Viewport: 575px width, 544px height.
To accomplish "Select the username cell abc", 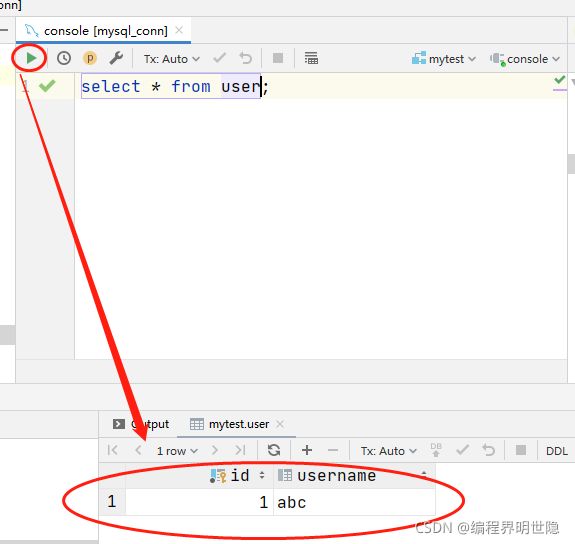I will [355, 502].
